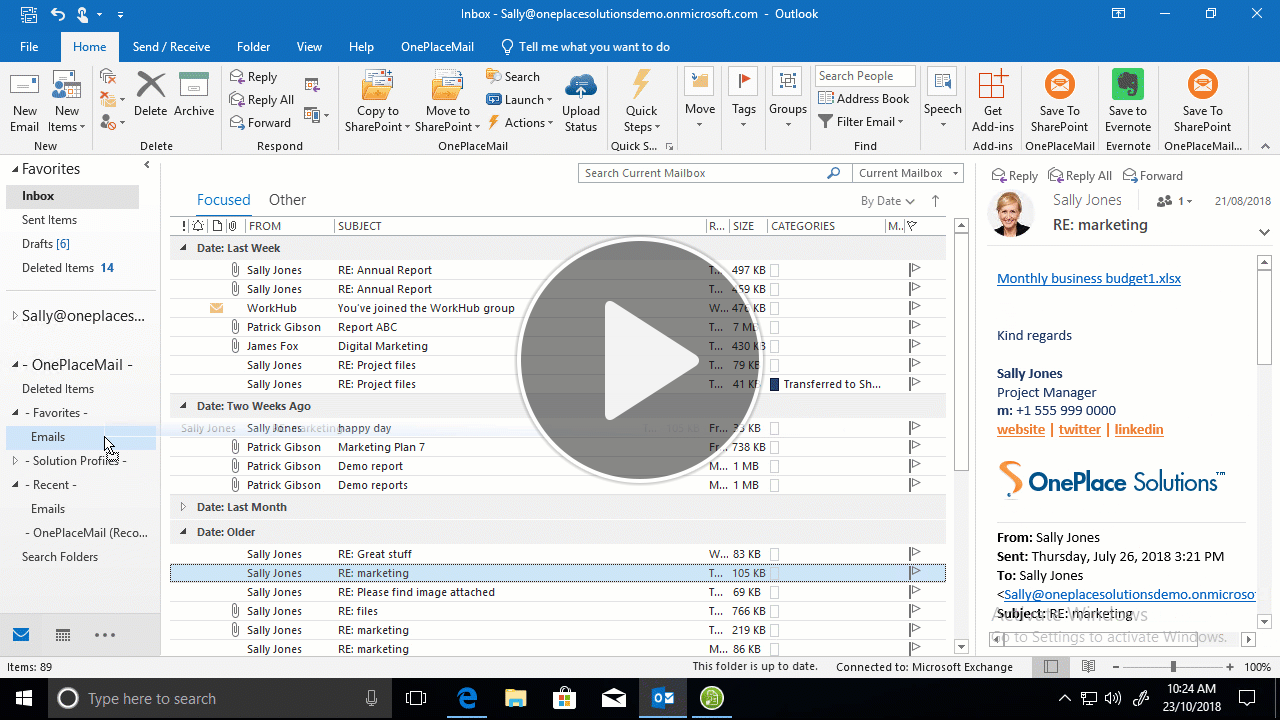Open Save to Evernote

(1127, 100)
